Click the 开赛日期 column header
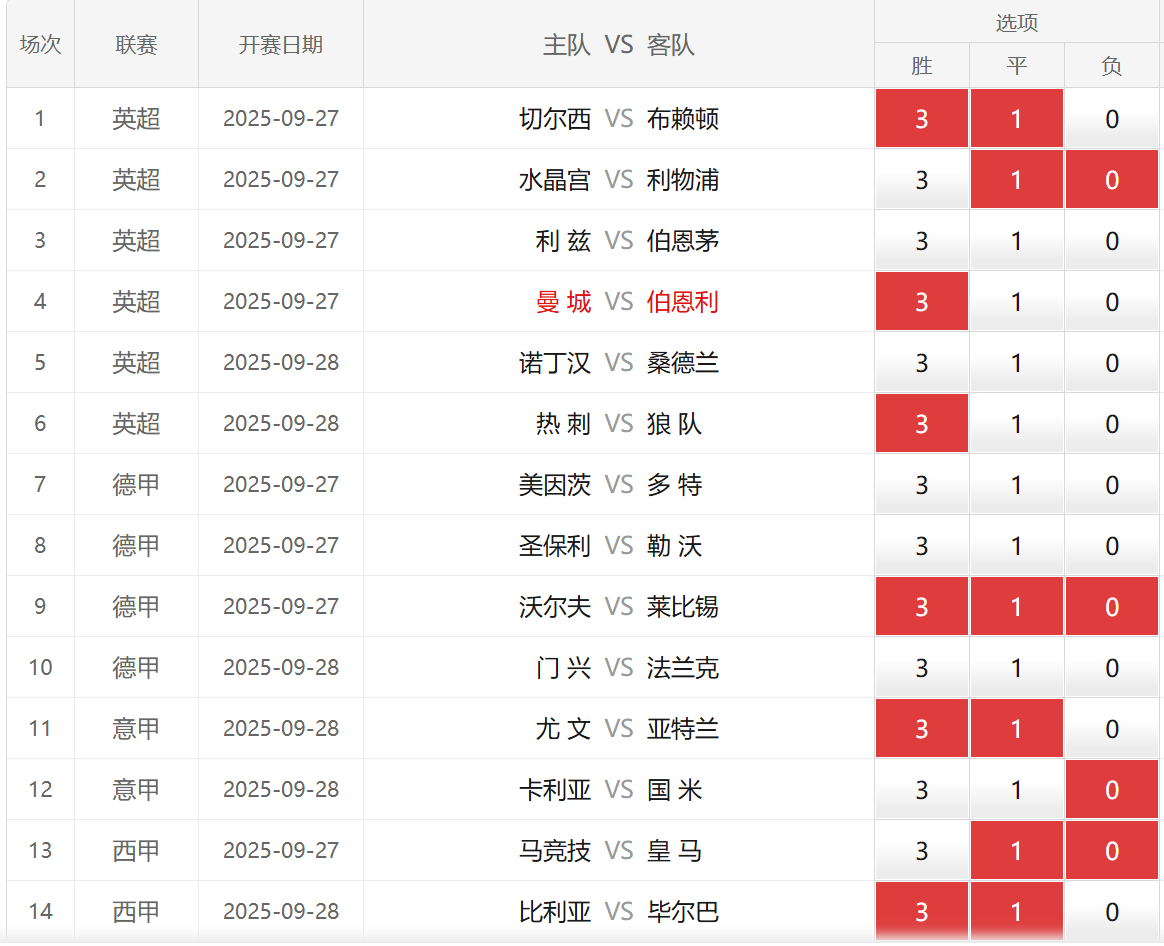Image resolution: width=1164 pixels, height=946 pixels. tap(281, 45)
